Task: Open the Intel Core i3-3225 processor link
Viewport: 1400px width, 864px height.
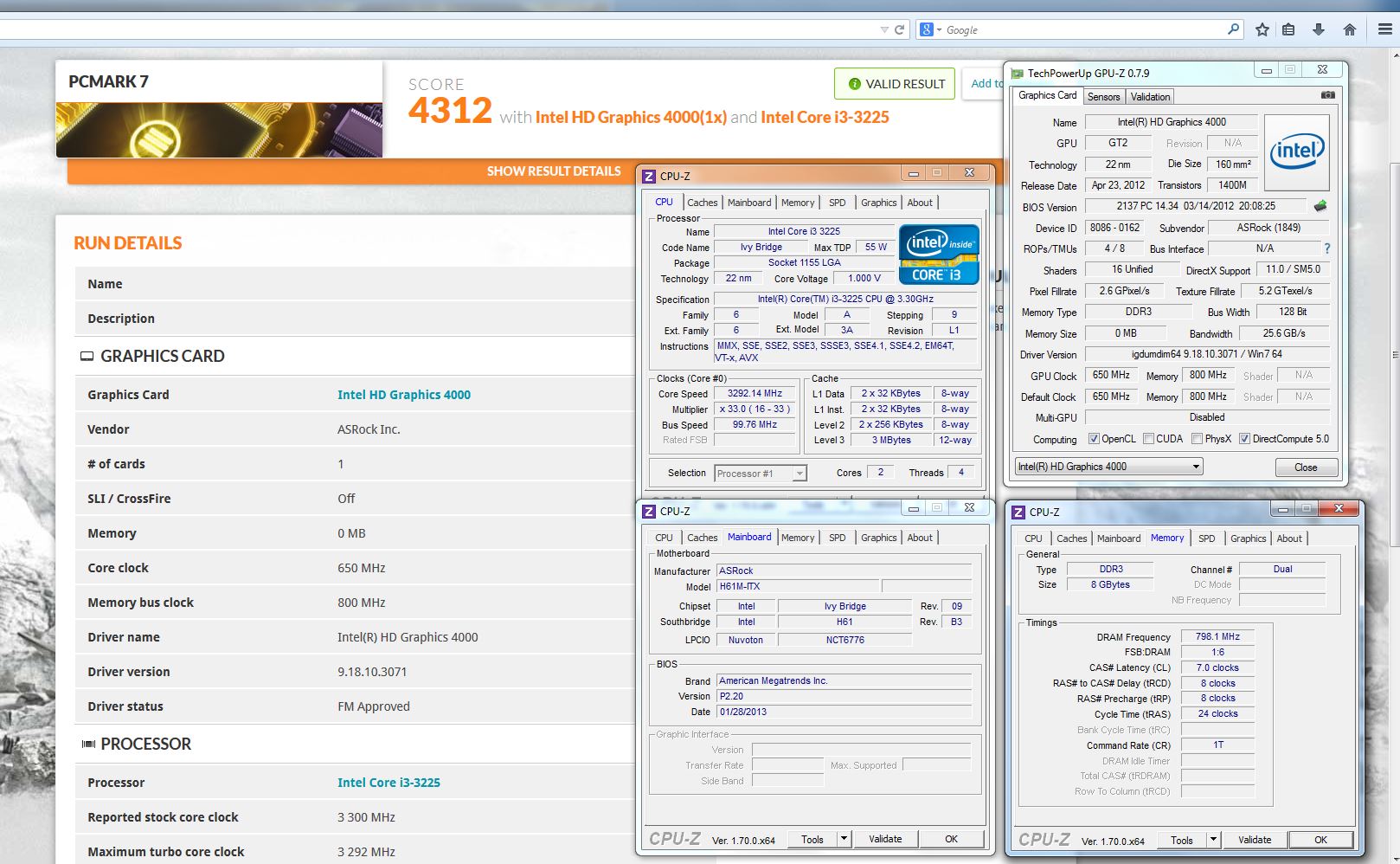Action: click(x=389, y=783)
